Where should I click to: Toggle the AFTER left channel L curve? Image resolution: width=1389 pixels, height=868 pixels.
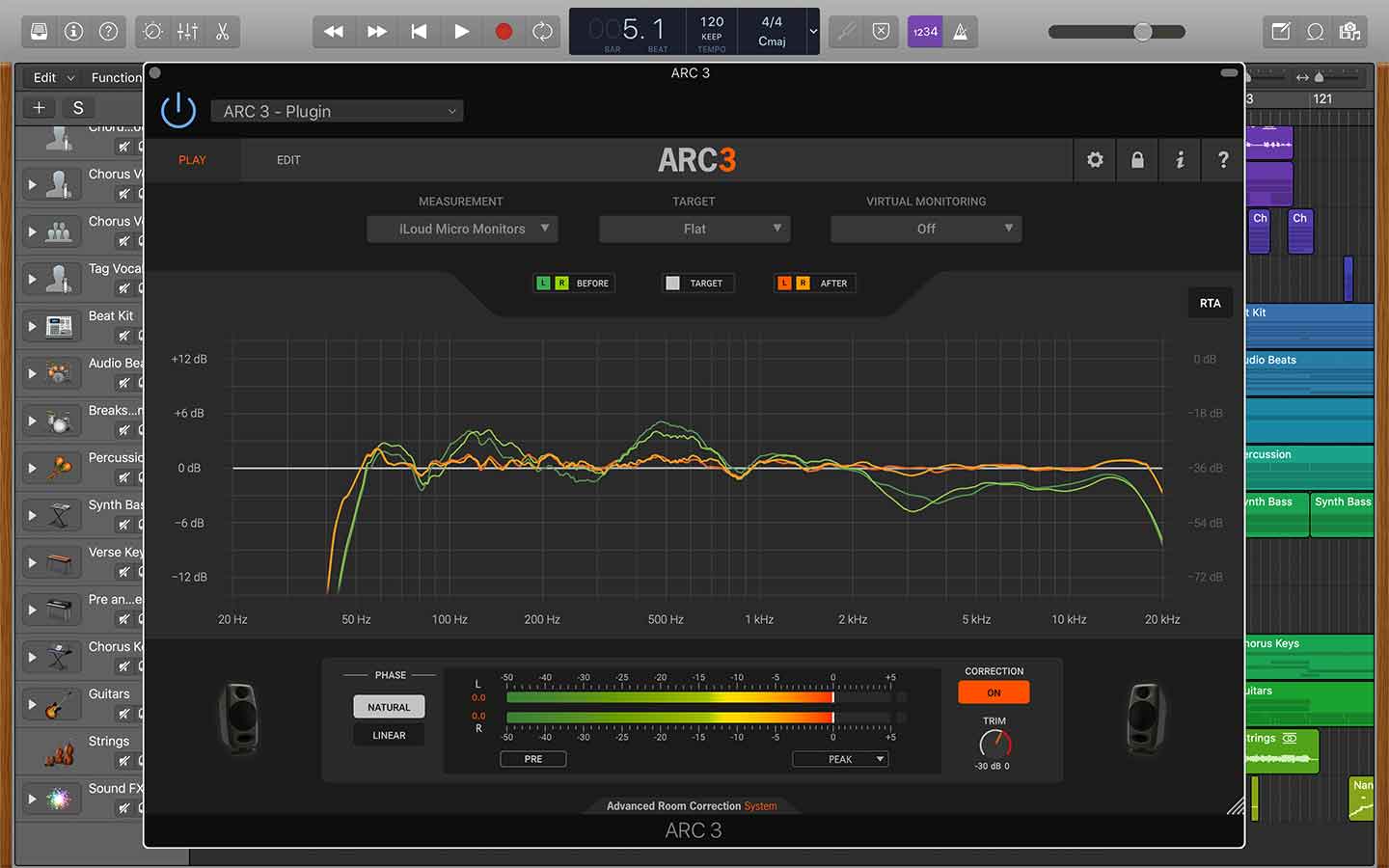784,284
